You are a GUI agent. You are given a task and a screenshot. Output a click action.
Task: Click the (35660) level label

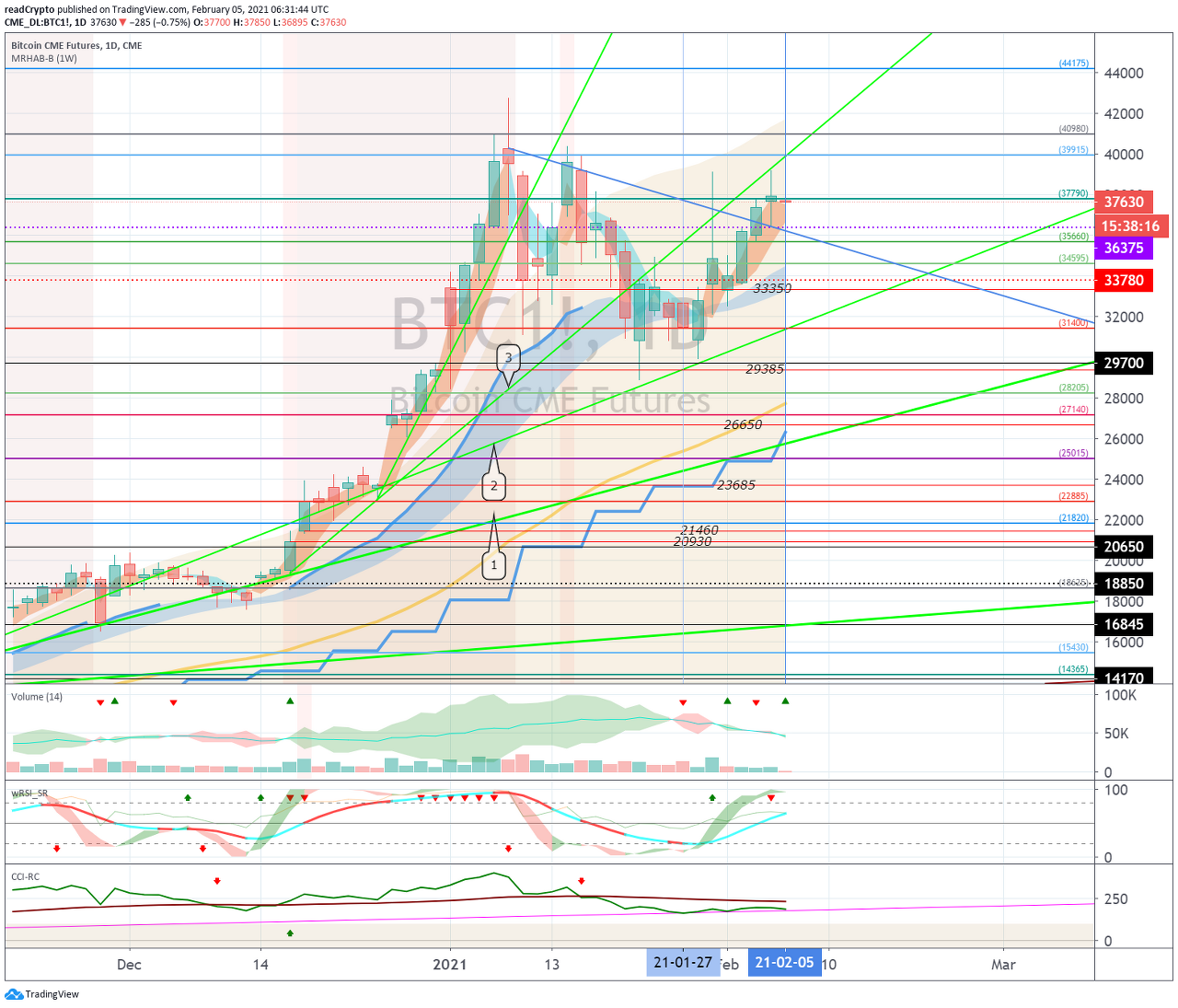pos(1074,237)
